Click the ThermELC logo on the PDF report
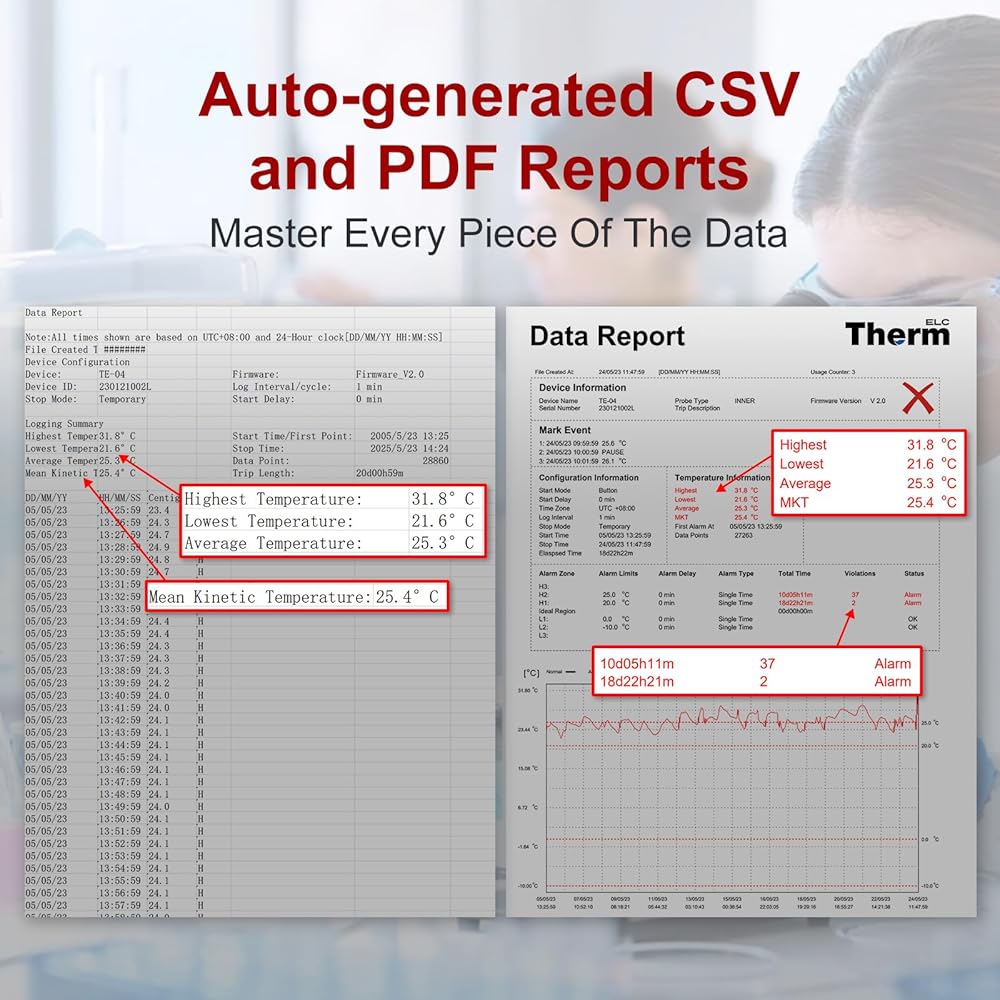The height and width of the screenshot is (1000, 1000). pyautogui.click(x=896, y=334)
